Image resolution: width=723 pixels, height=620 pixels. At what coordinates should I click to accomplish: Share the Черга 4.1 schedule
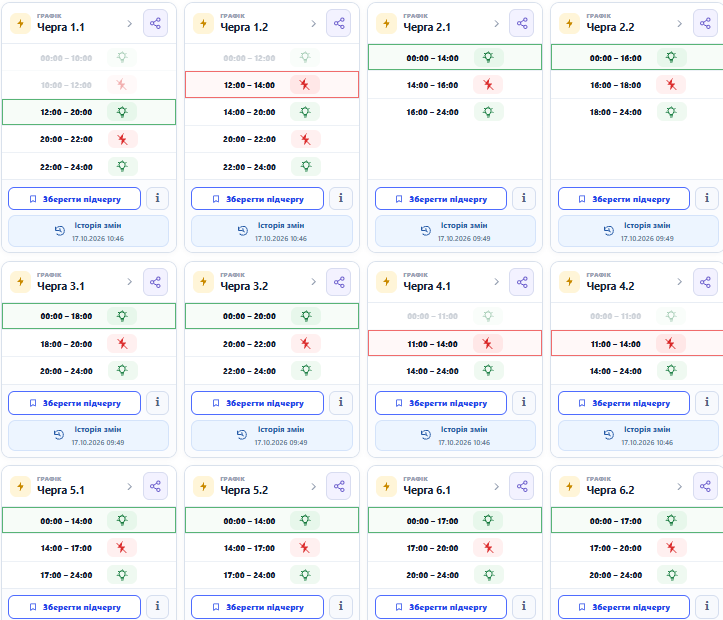(x=522, y=282)
